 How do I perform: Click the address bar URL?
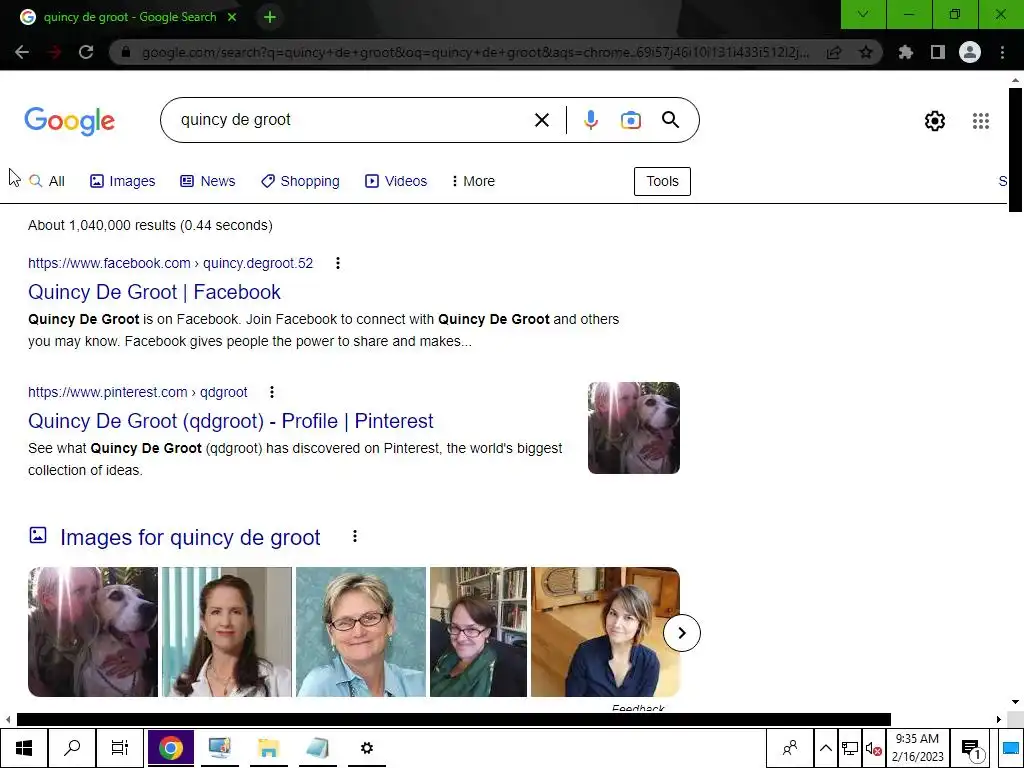click(475, 52)
